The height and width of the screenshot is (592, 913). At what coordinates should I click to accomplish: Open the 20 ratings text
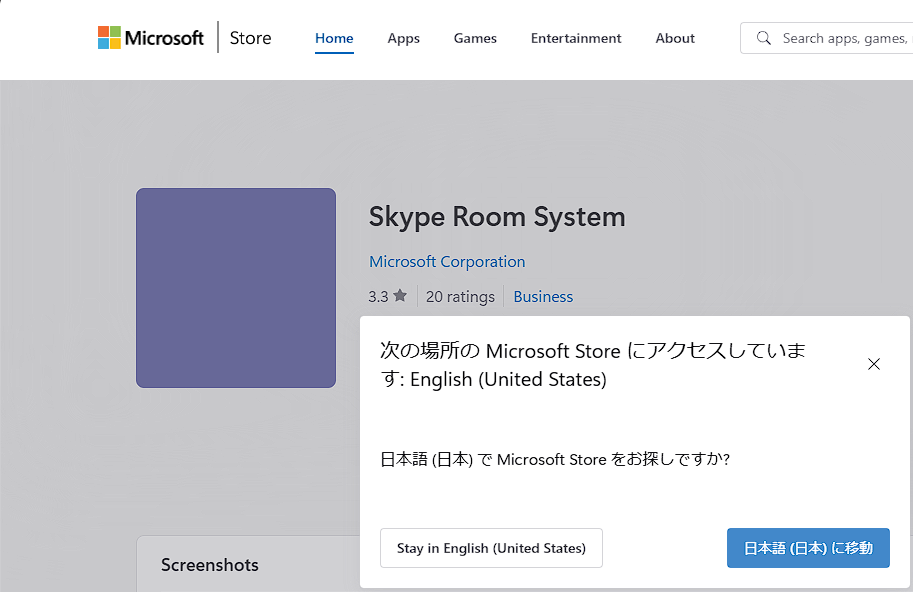[x=460, y=297]
